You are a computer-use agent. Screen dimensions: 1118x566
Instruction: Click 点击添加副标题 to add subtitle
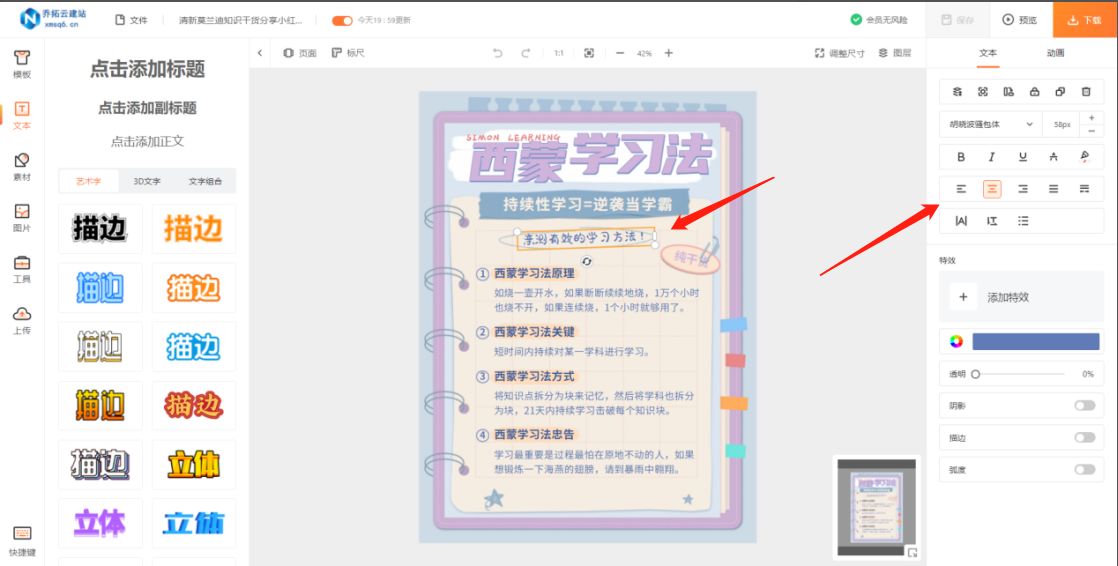(x=147, y=108)
